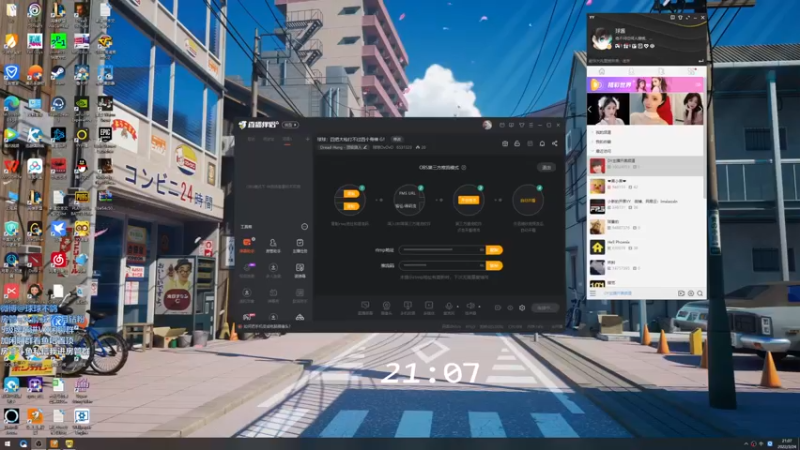Copy the rtmp address with orange button
This screenshot has height=450, width=800.
click(494, 250)
